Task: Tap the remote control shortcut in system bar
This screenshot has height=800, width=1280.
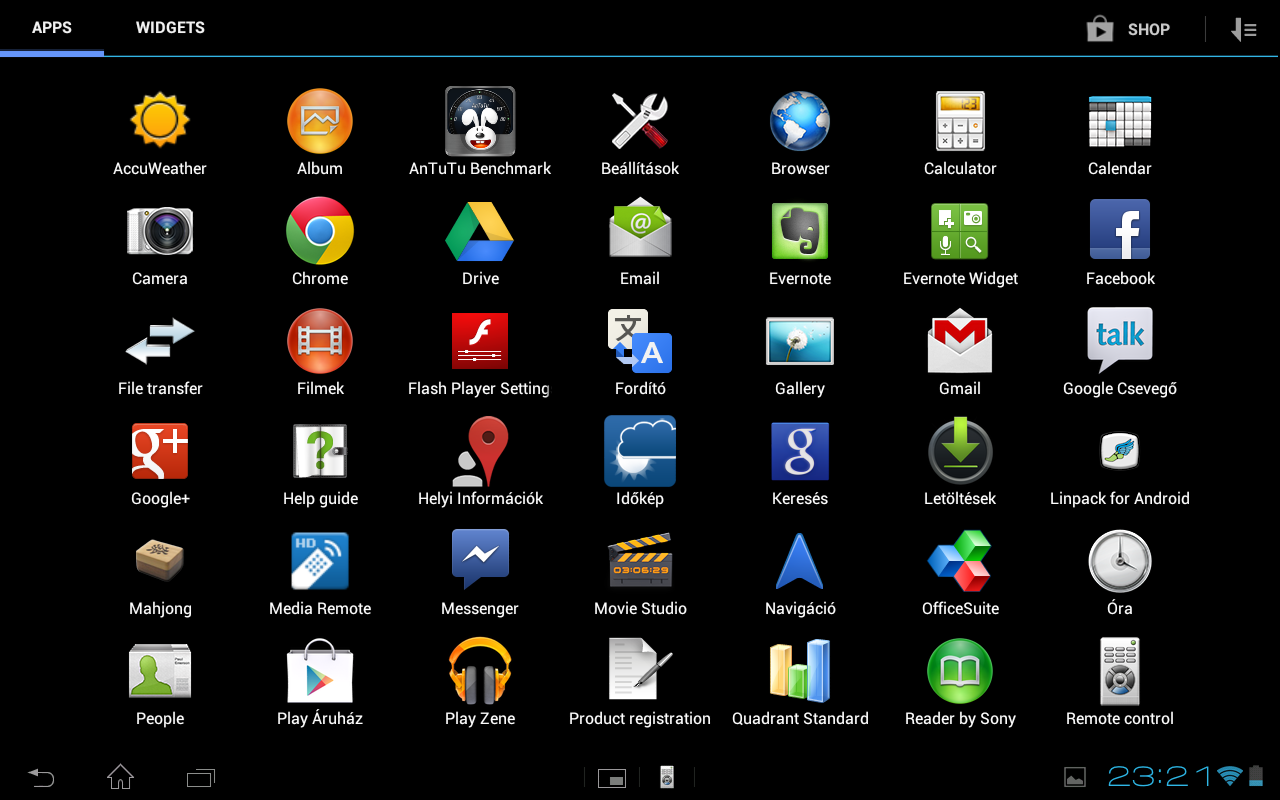Action: [667, 777]
